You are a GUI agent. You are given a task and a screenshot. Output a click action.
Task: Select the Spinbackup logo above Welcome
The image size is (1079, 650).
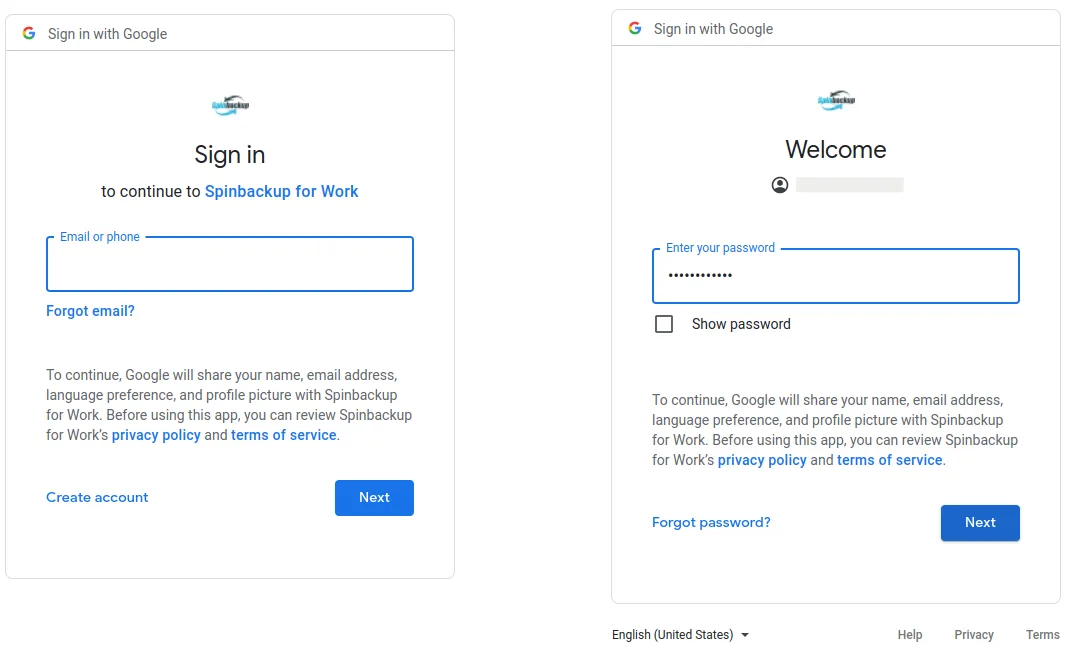coord(835,99)
